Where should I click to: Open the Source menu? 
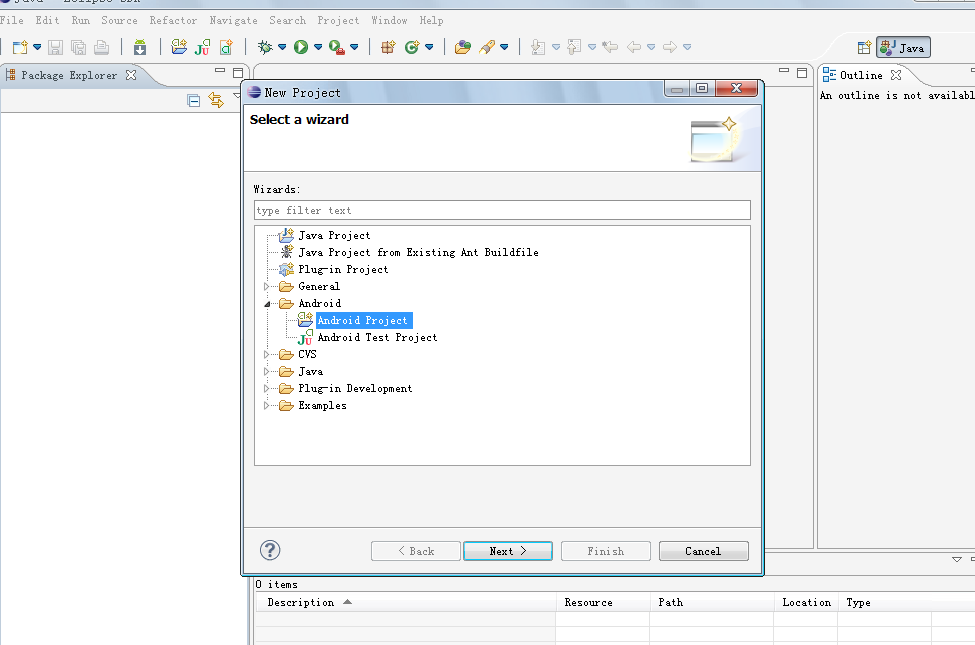[x=119, y=21]
